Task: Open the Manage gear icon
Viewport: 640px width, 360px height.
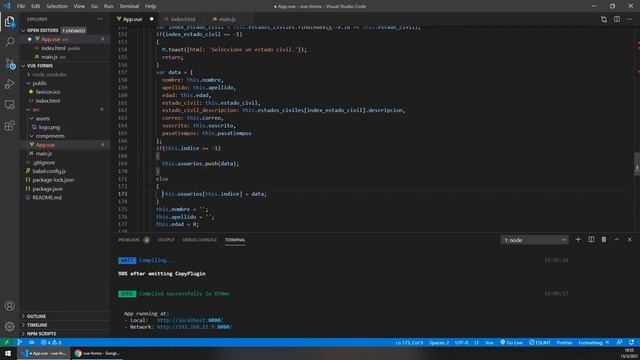Action: tap(9, 326)
